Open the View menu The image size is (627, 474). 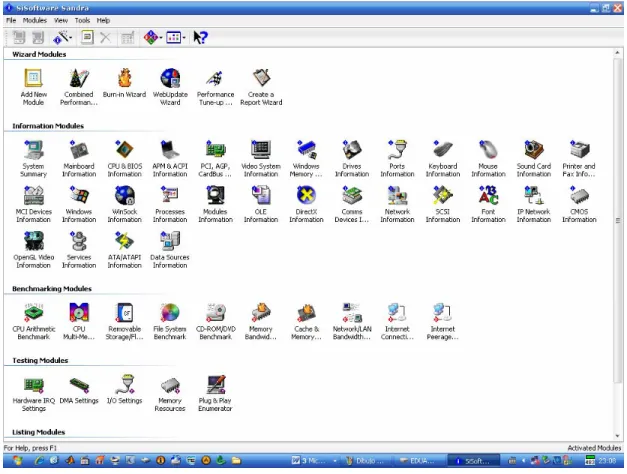point(61,20)
